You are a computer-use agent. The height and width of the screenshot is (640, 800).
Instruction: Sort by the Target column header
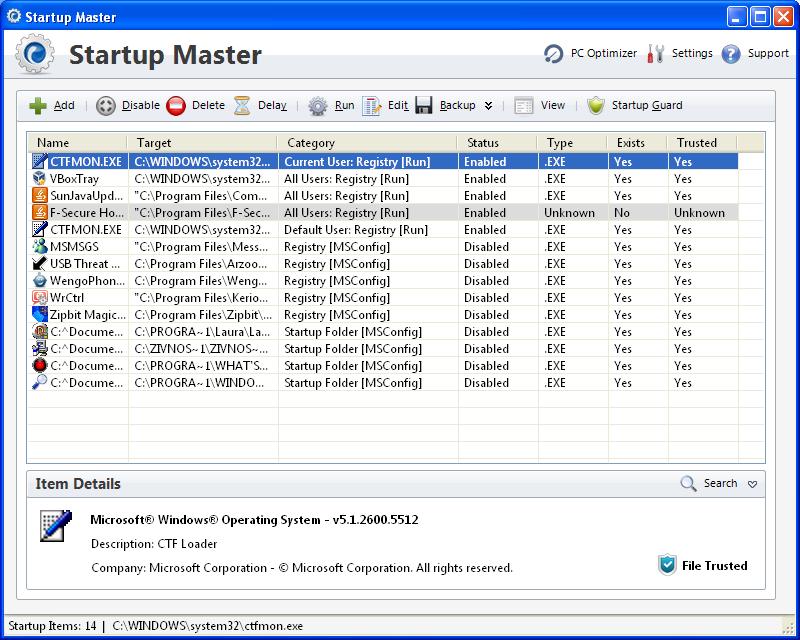click(202, 143)
